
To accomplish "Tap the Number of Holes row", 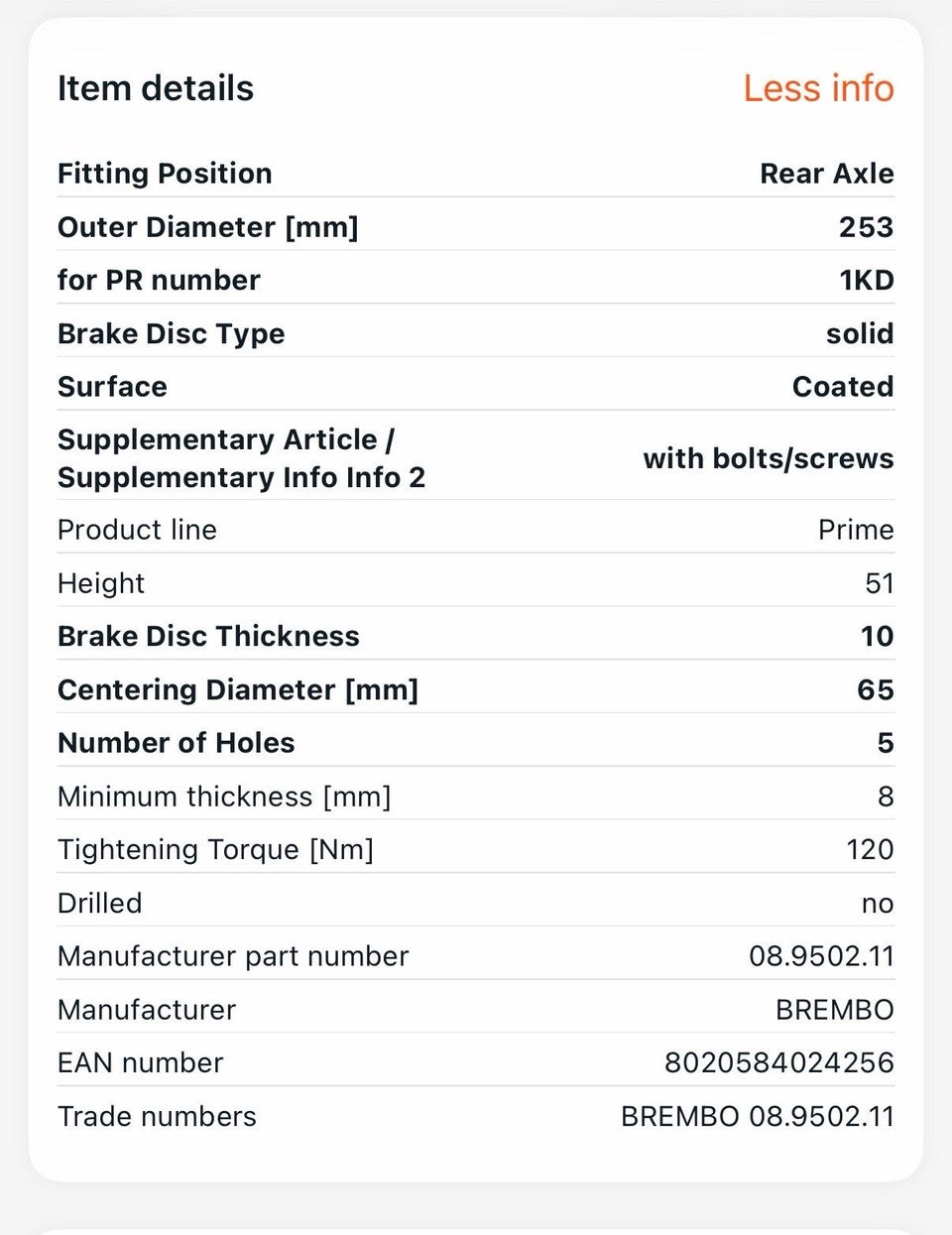I will [476, 743].
